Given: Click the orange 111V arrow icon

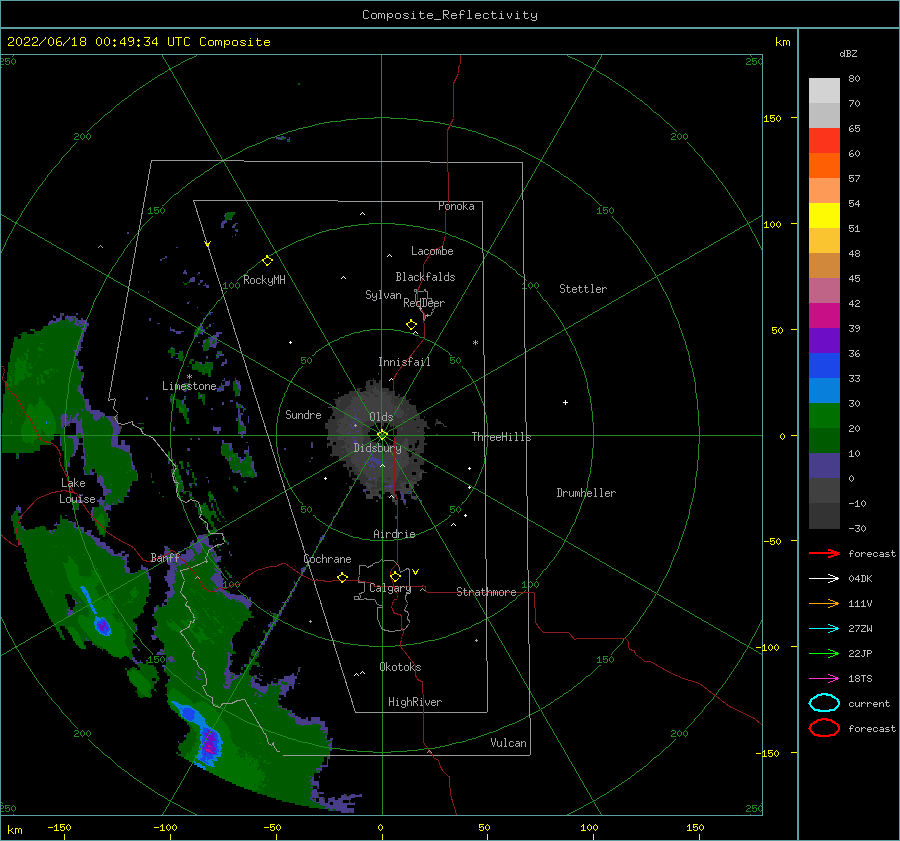Looking at the screenshot, I should [824, 603].
